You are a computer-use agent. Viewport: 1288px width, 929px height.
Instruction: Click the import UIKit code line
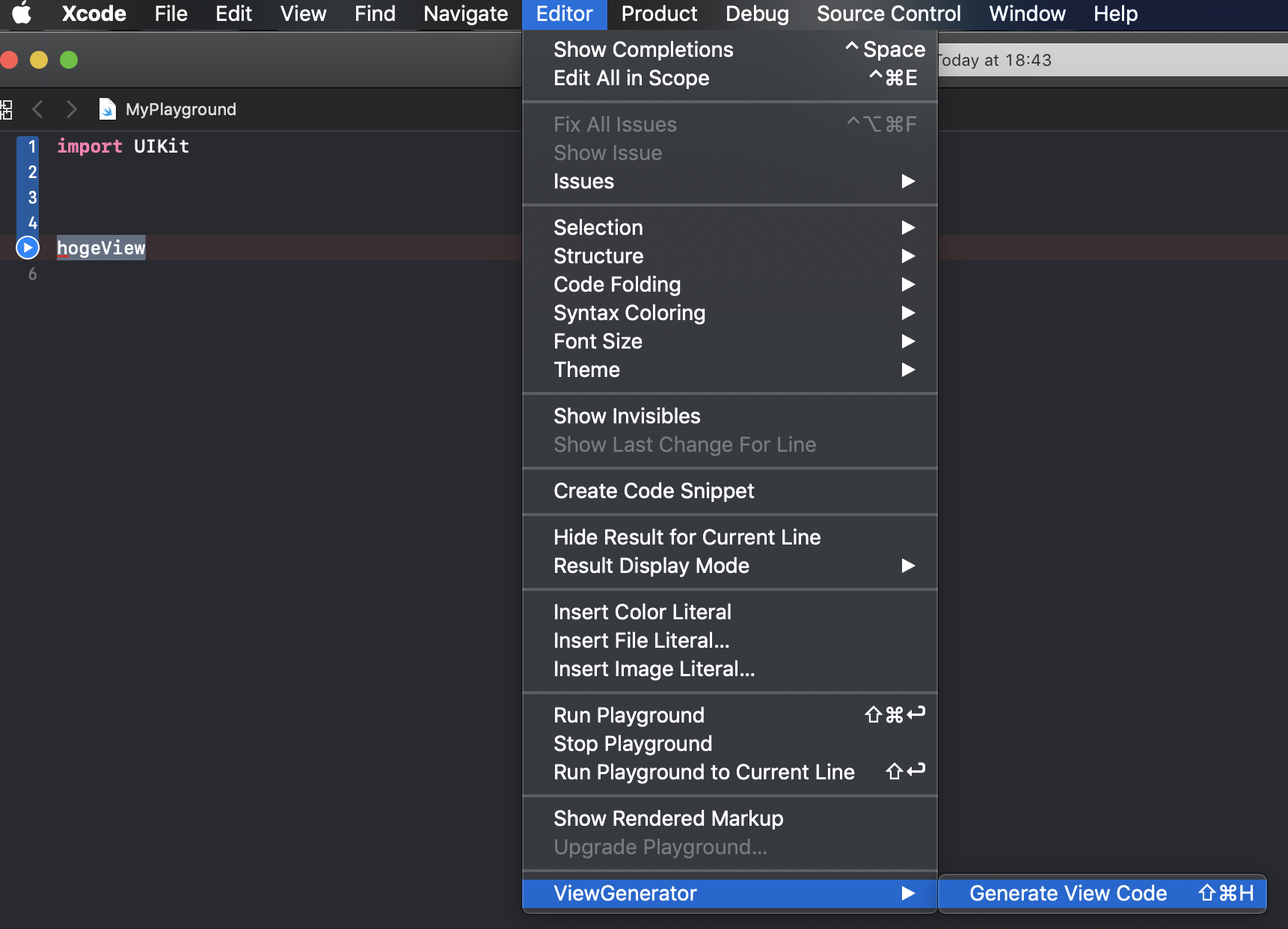(123, 146)
